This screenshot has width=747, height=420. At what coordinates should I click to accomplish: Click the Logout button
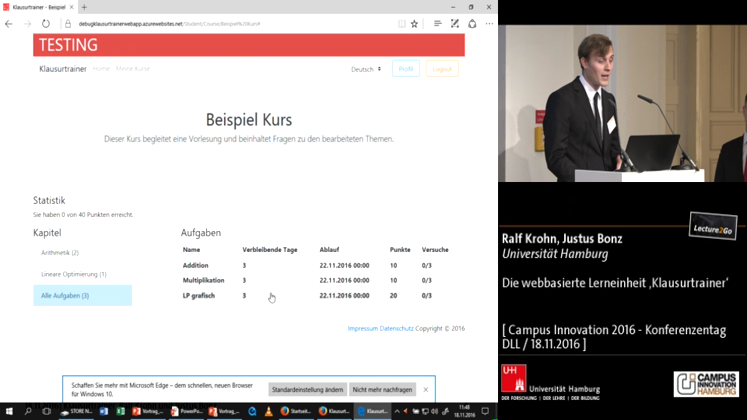tap(441, 69)
